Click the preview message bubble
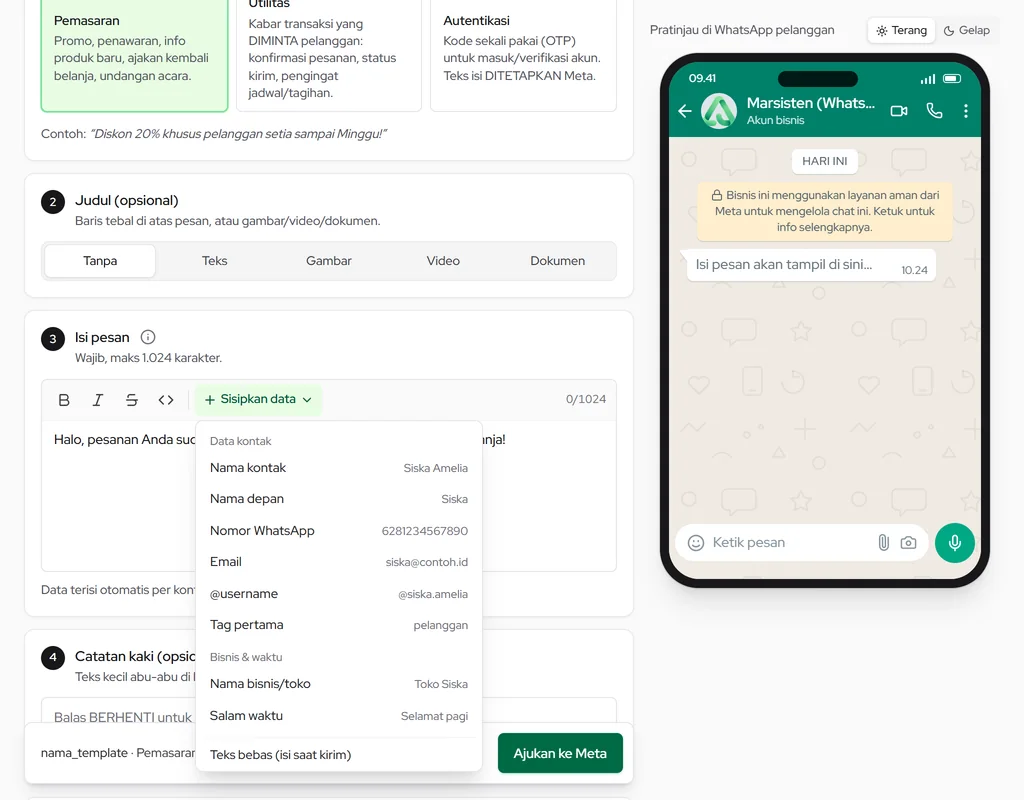The height and width of the screenshot is (800, 1024). coord(811,265)
